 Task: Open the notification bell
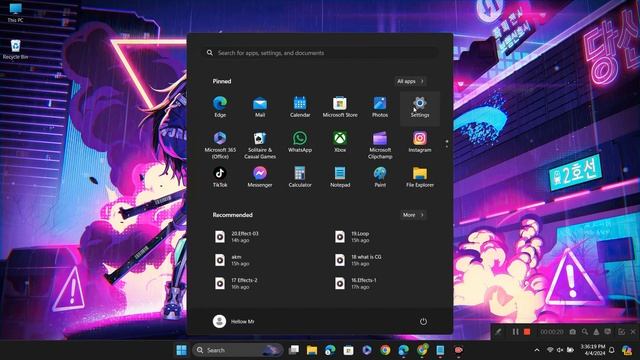coord(611,350)
